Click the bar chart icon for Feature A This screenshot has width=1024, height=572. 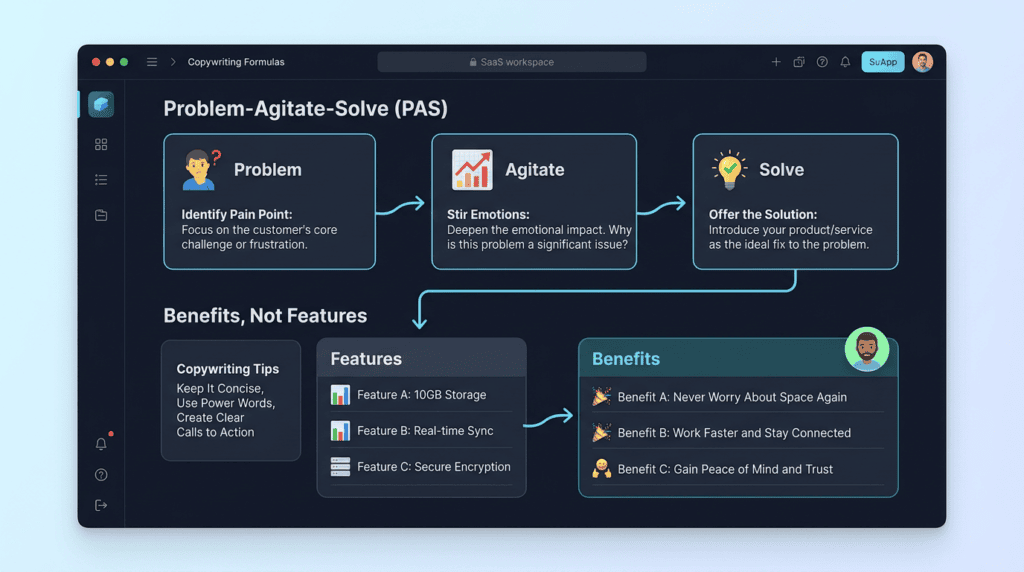340,395
